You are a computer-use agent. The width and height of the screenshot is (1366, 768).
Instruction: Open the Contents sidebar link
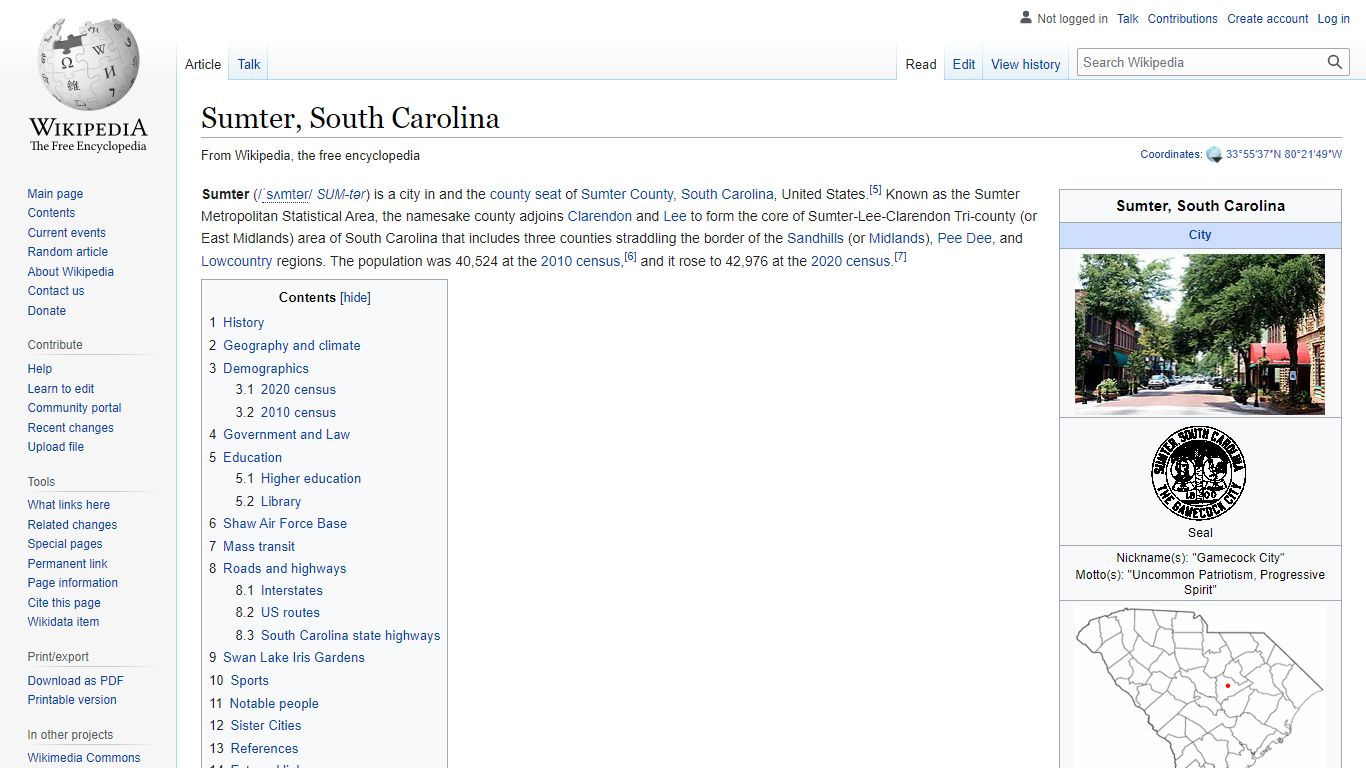(51, 213)
